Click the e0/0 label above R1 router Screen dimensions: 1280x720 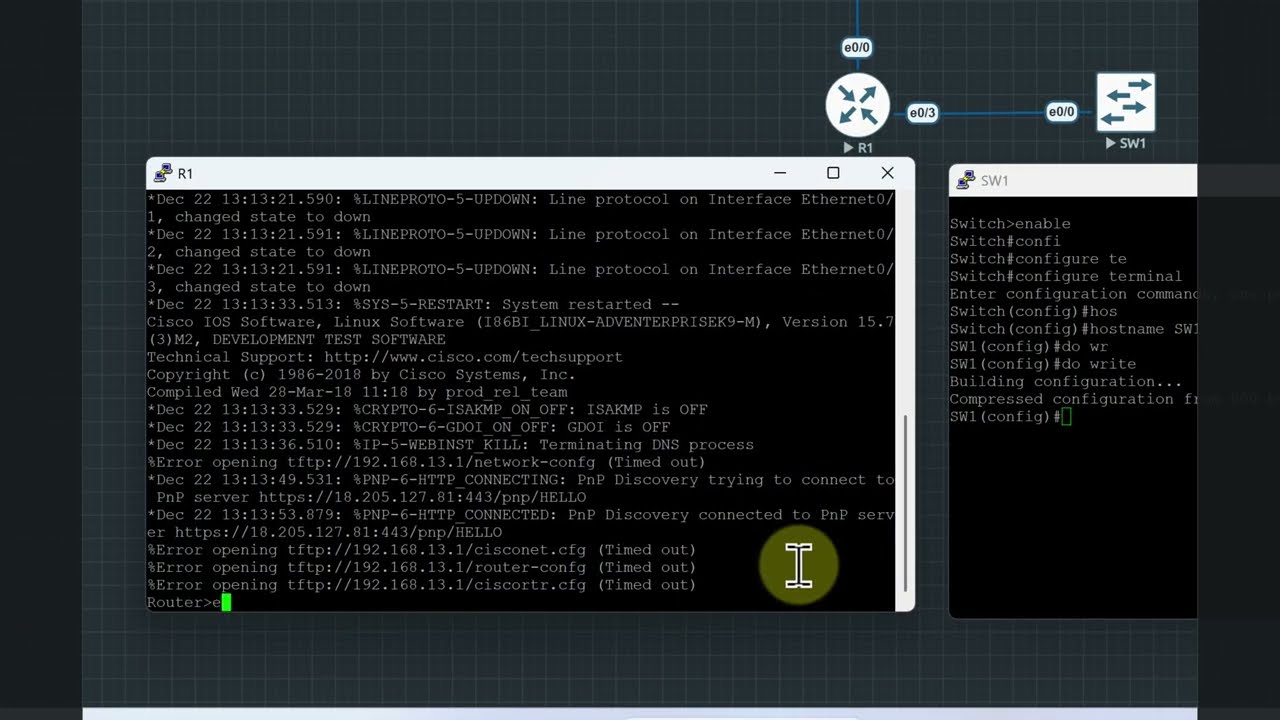tap(857, 47)
